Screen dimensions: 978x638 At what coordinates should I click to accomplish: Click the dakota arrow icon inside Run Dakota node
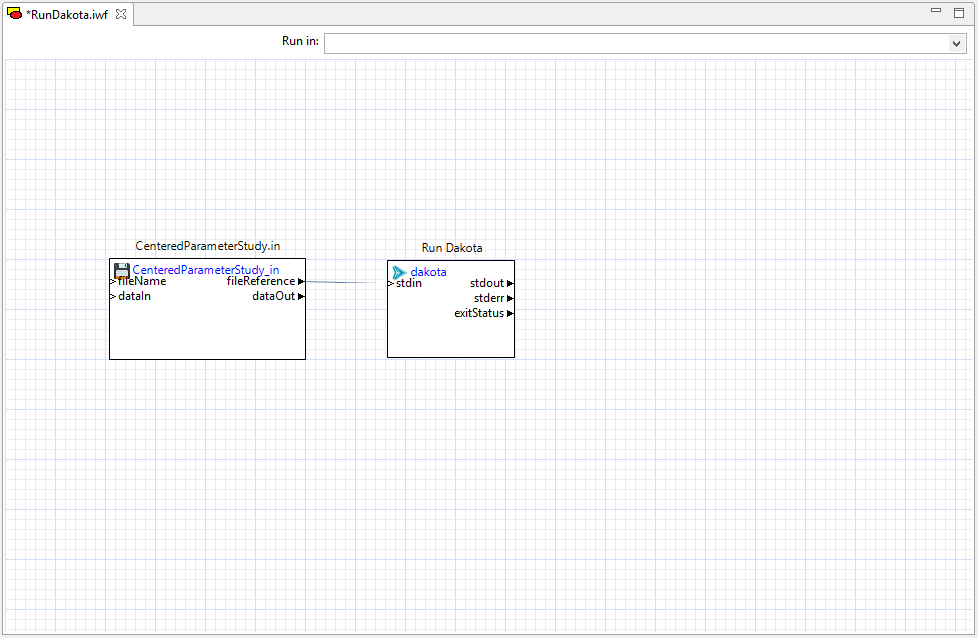click(399, 271)
